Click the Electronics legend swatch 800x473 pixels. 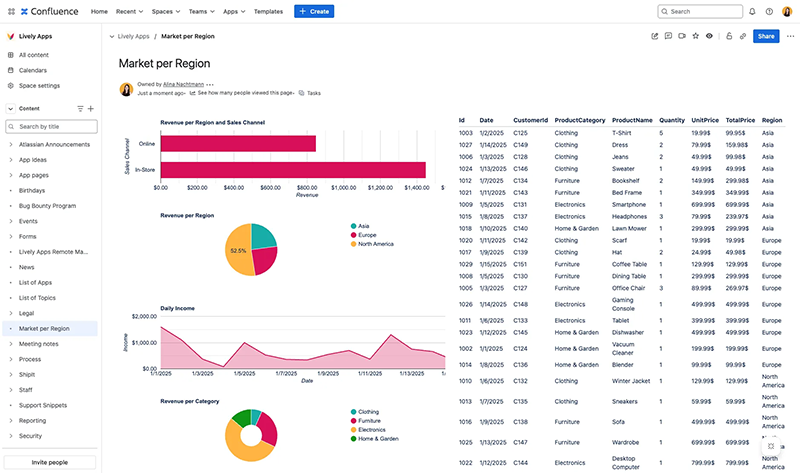353,430
